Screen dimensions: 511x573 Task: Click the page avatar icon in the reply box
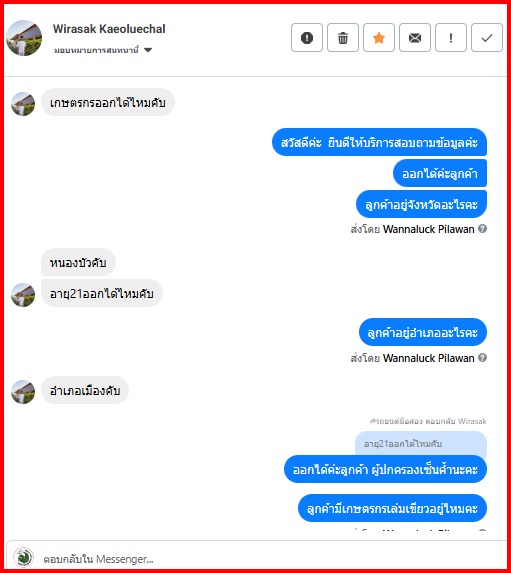point(23,557)
